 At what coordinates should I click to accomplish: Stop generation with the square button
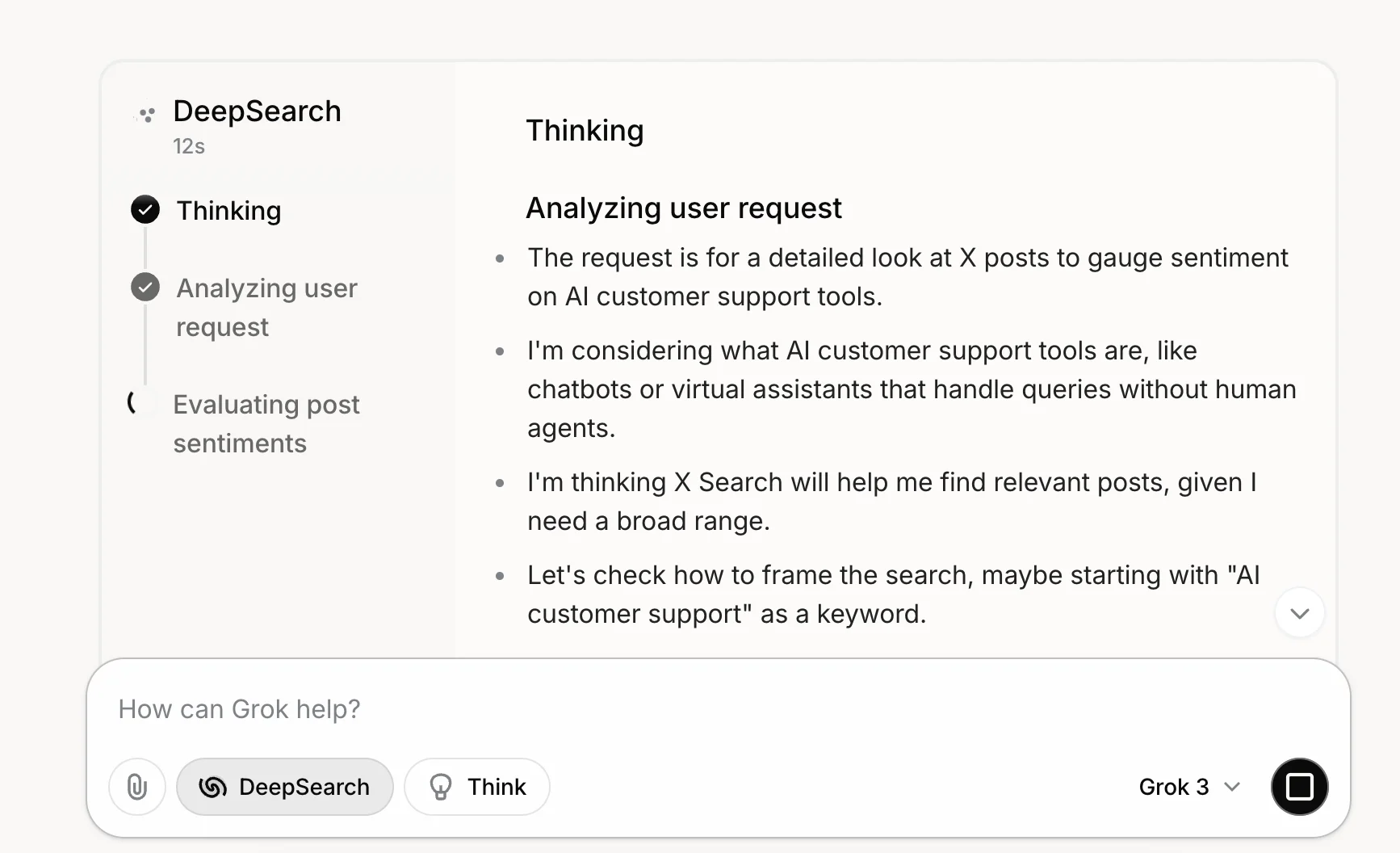tap(1299, 787)
